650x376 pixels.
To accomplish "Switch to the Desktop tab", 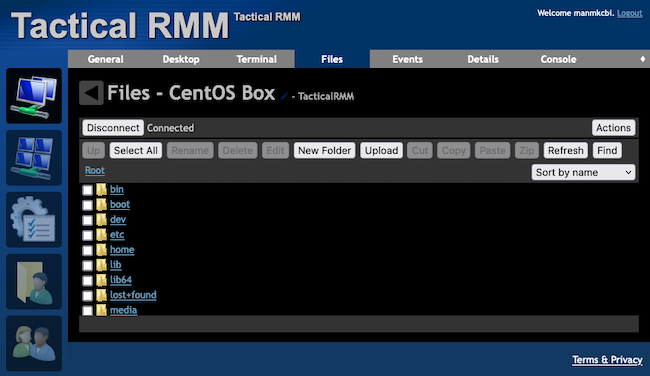I will pos(181,59).
